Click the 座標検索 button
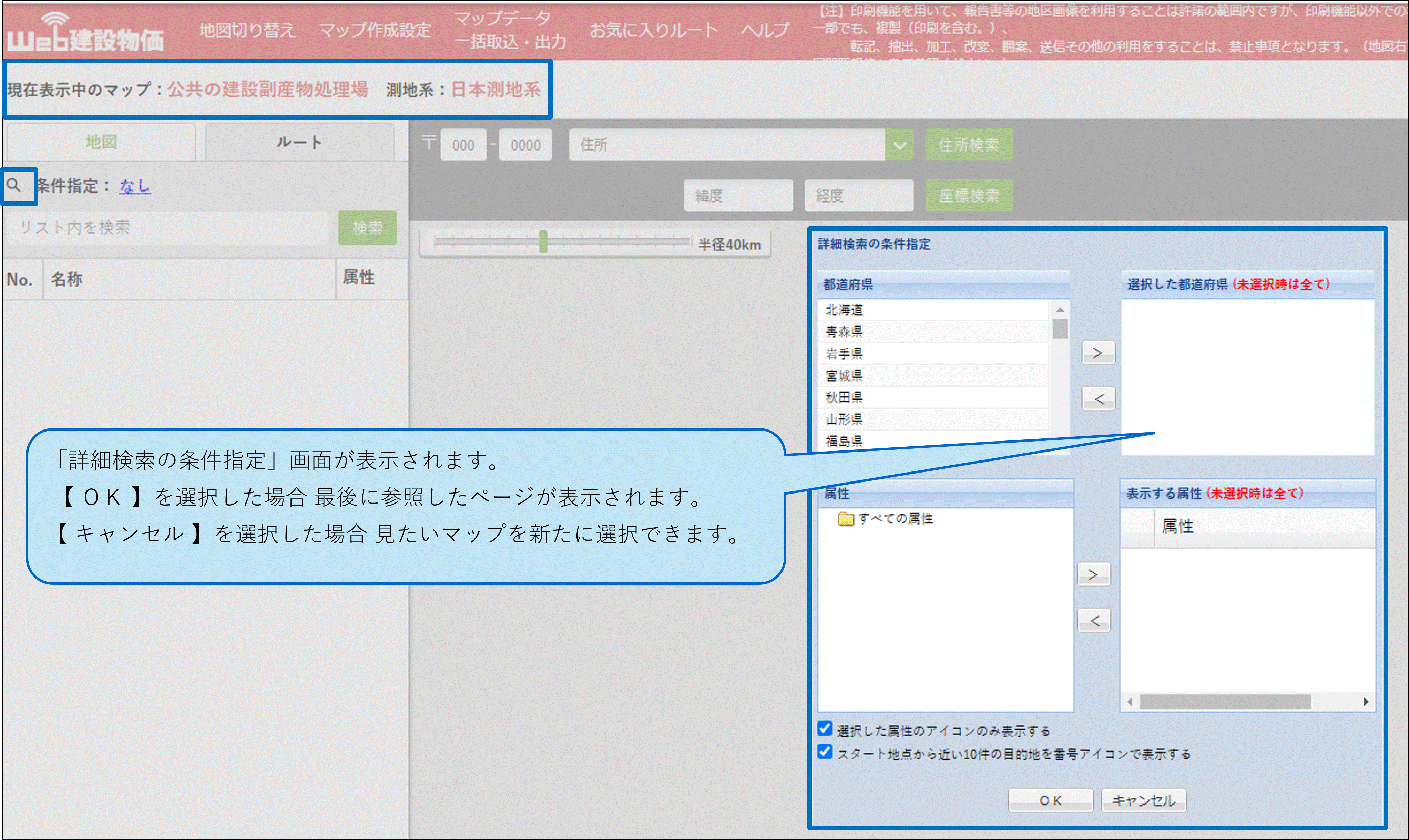Screen dimensions: 1409x840 click(969, 196)
